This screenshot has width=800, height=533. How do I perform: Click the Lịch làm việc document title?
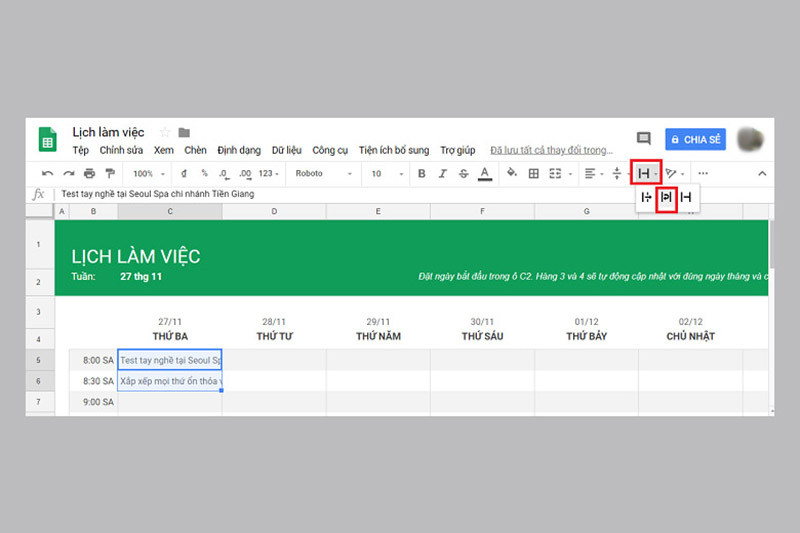point(108,133)
